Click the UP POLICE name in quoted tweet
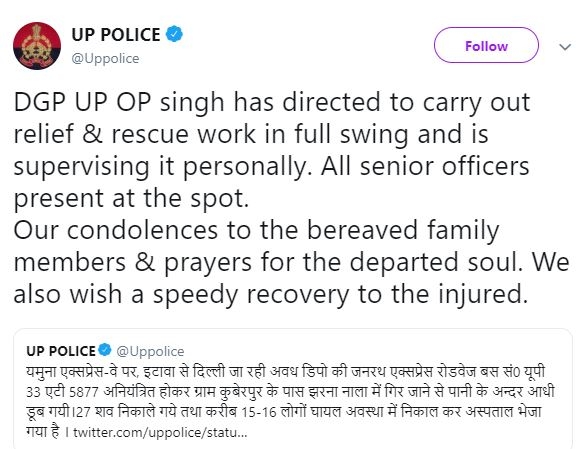 [61, 351]
